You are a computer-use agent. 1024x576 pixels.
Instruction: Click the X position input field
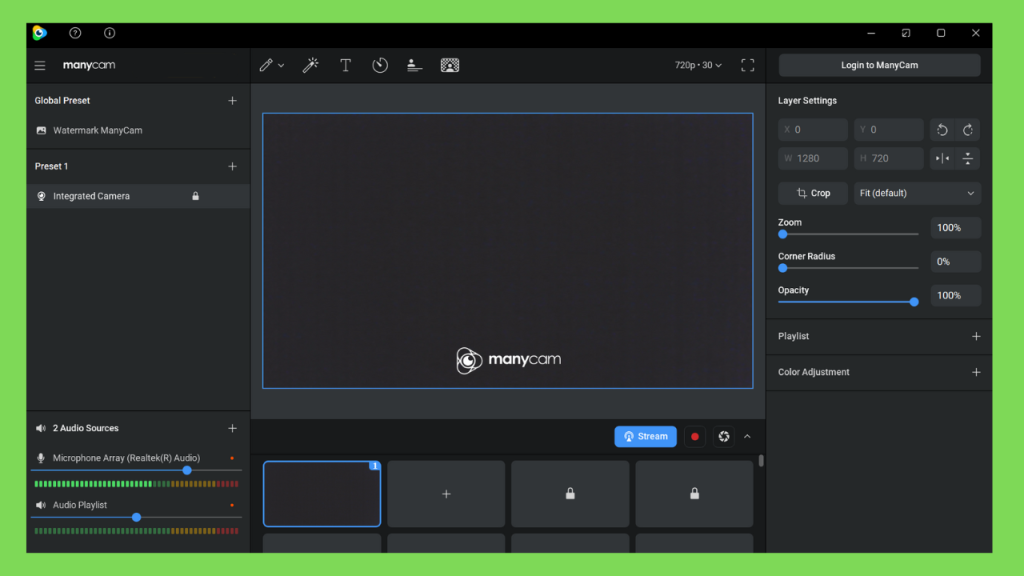[x=813, y=130]
